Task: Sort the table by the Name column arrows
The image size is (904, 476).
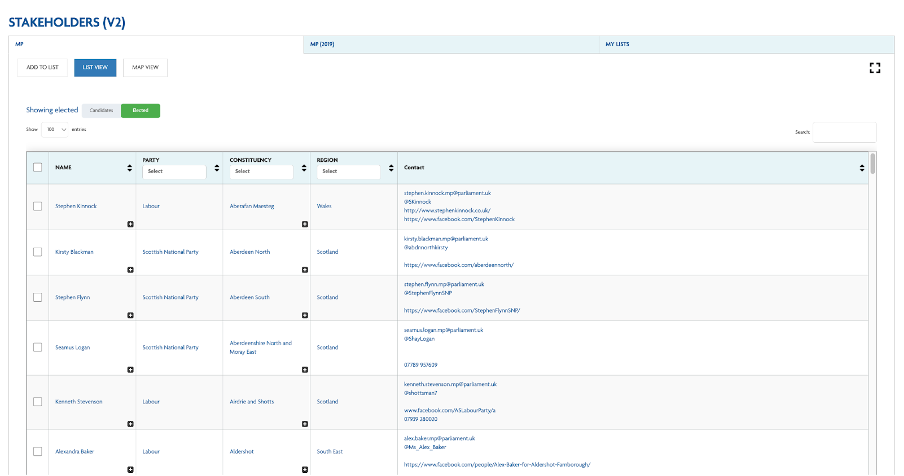Action: (129, 168)
